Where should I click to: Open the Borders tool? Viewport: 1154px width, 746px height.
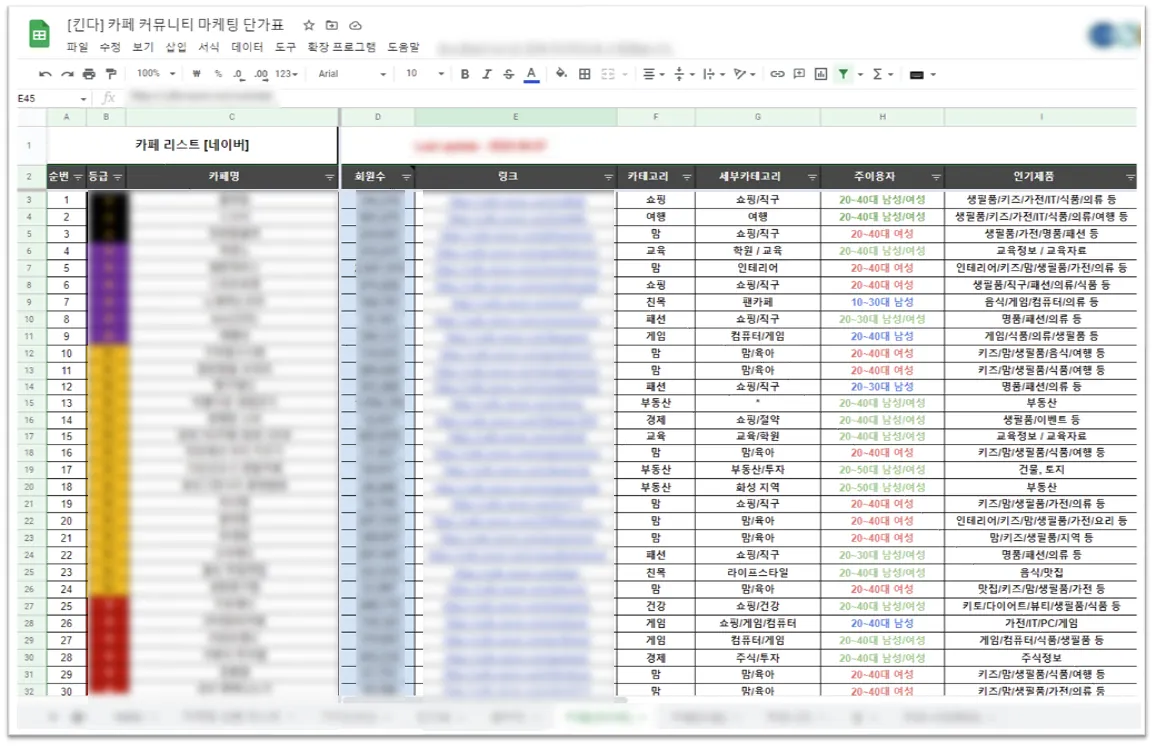pyautogui.click(x=584, y=74)
